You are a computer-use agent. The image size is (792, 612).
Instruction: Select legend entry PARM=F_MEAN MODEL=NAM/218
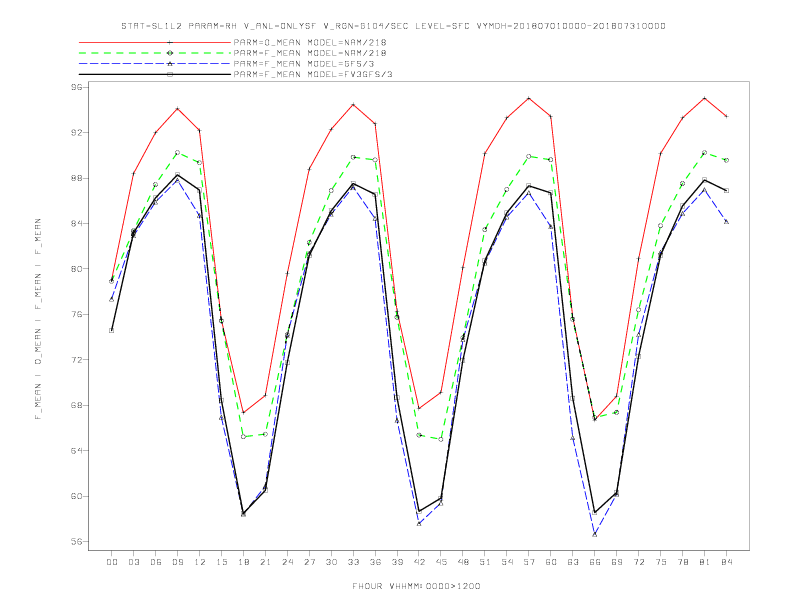point(310,53)
